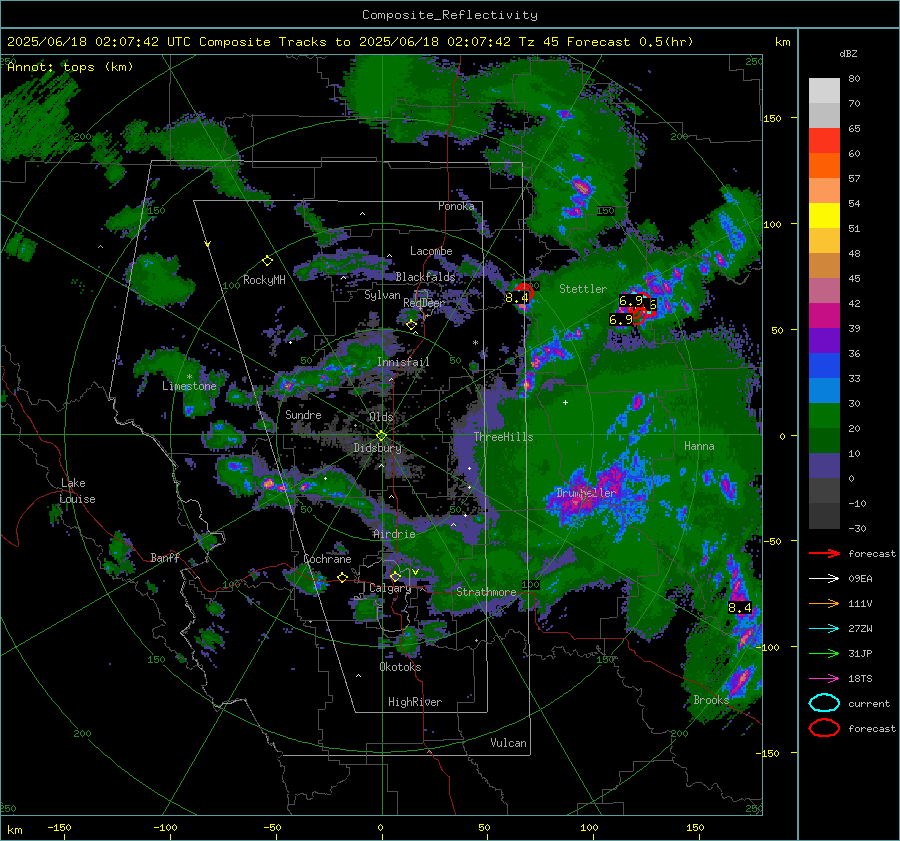Click the Strathmore city label
Image resolution: width=900 pixels, height=841 pixels.
pos(486,592)
